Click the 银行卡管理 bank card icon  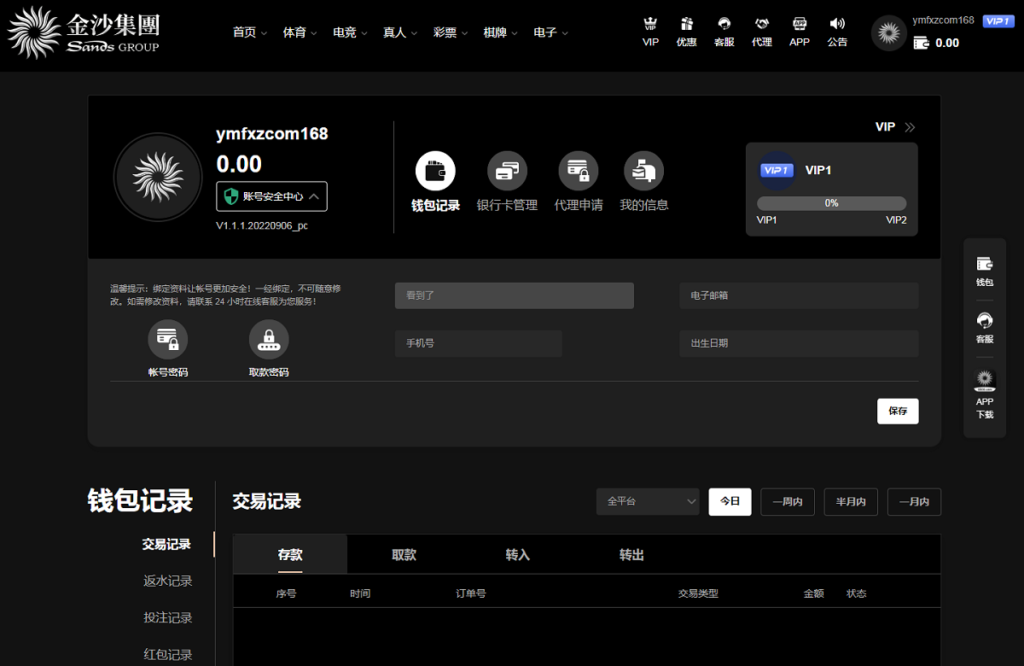point(507,170)
